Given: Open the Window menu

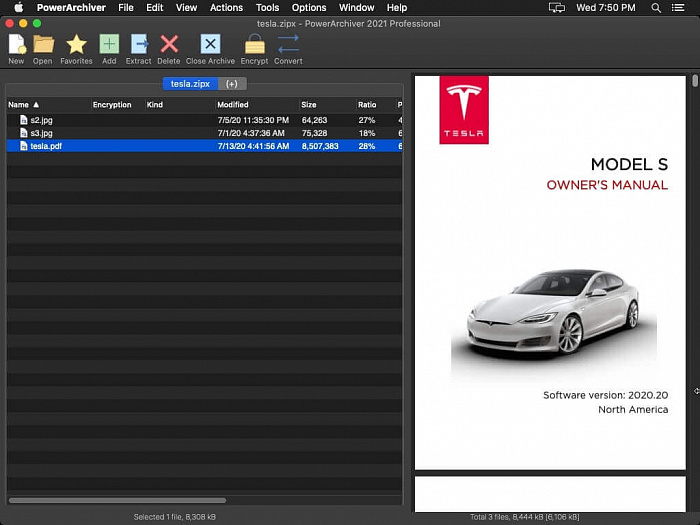Looking at the screenshot, I should (357, 8).
